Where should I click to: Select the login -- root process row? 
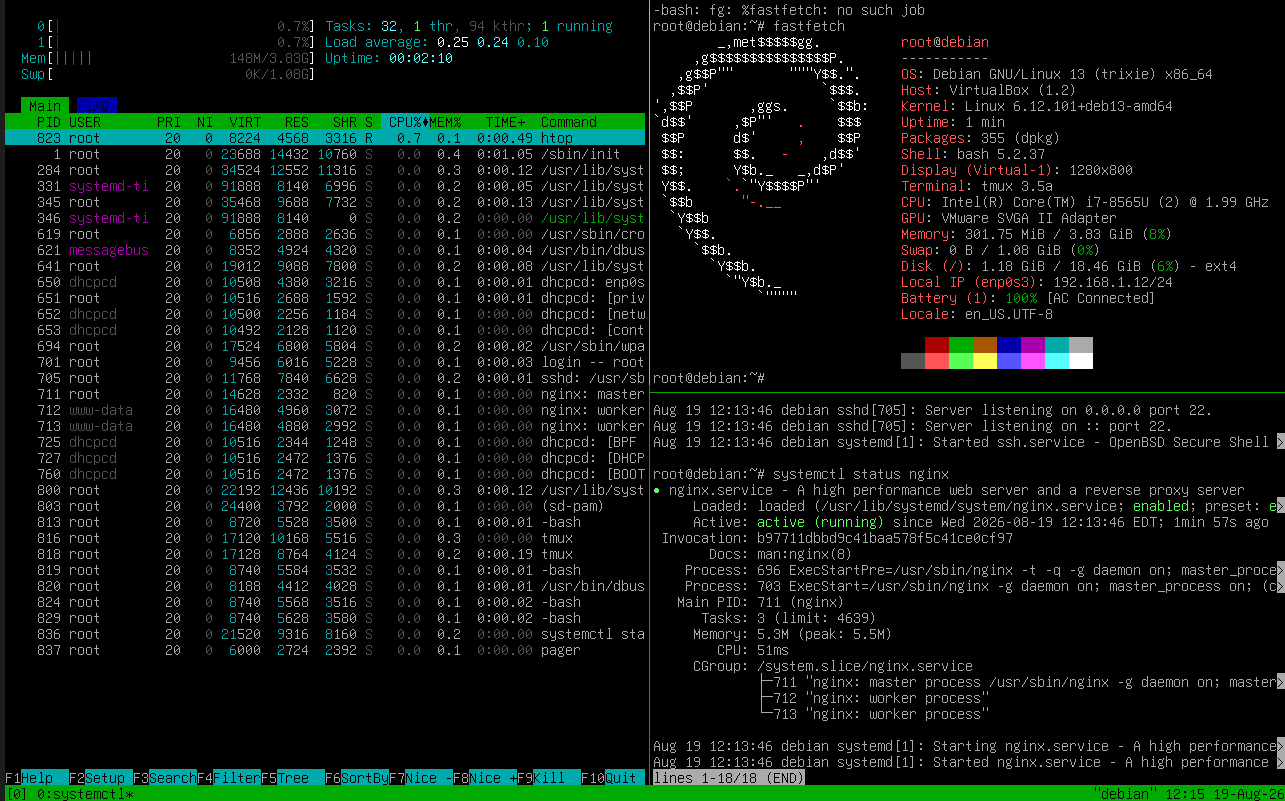[325, 362]
